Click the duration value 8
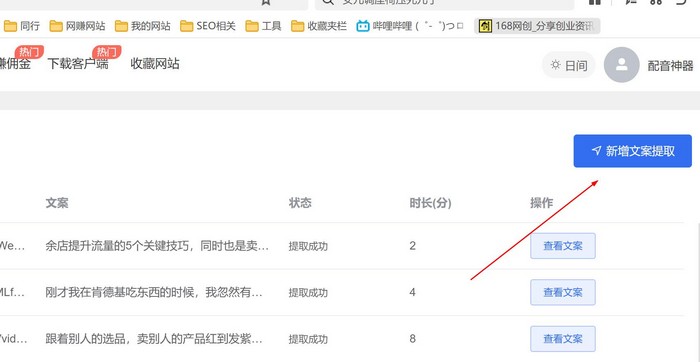The width and height of the screenshot is (700, 362). (412, 338)
